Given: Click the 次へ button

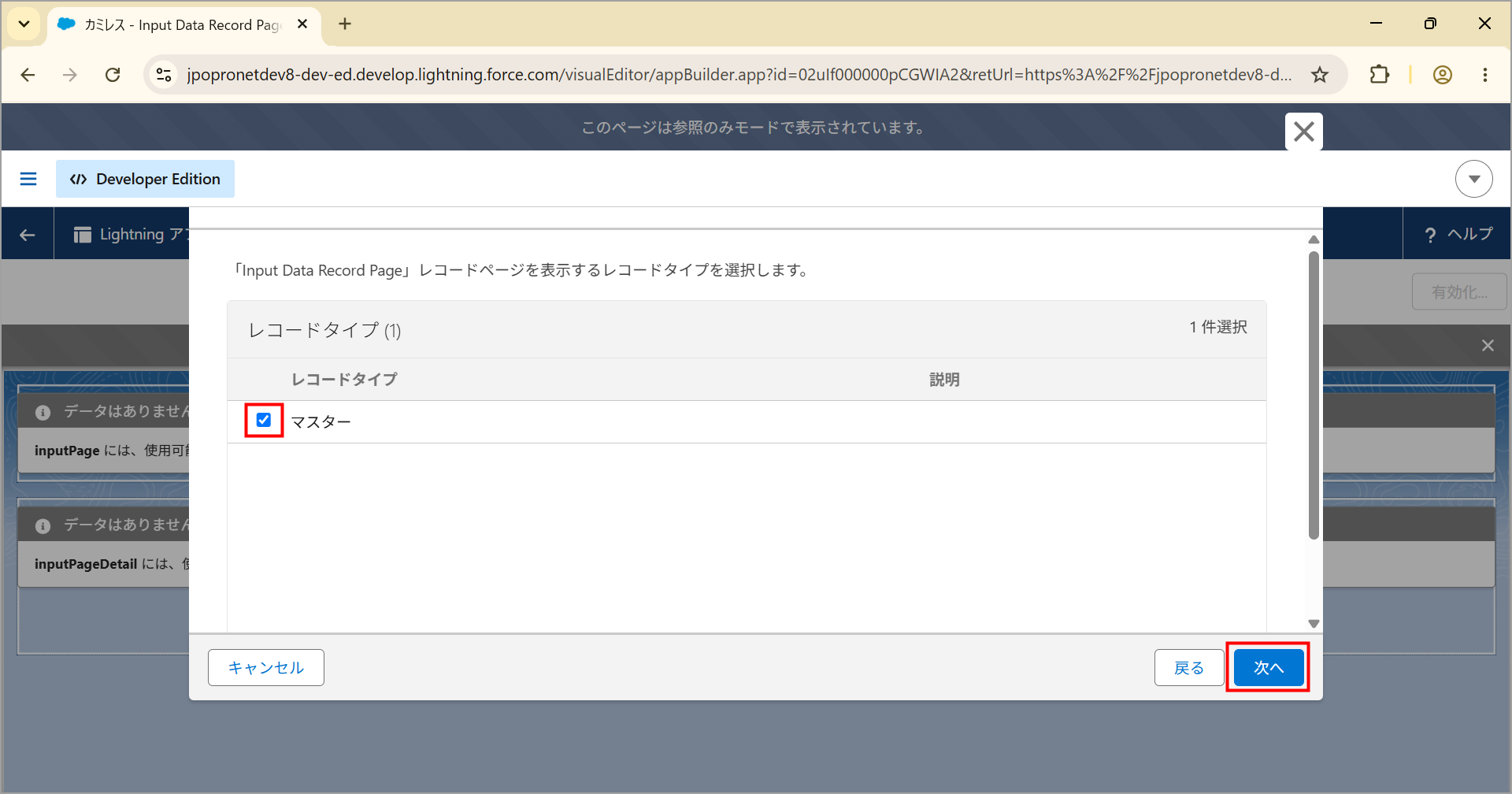Looking at the screenshot, I should coord(1268,668).
